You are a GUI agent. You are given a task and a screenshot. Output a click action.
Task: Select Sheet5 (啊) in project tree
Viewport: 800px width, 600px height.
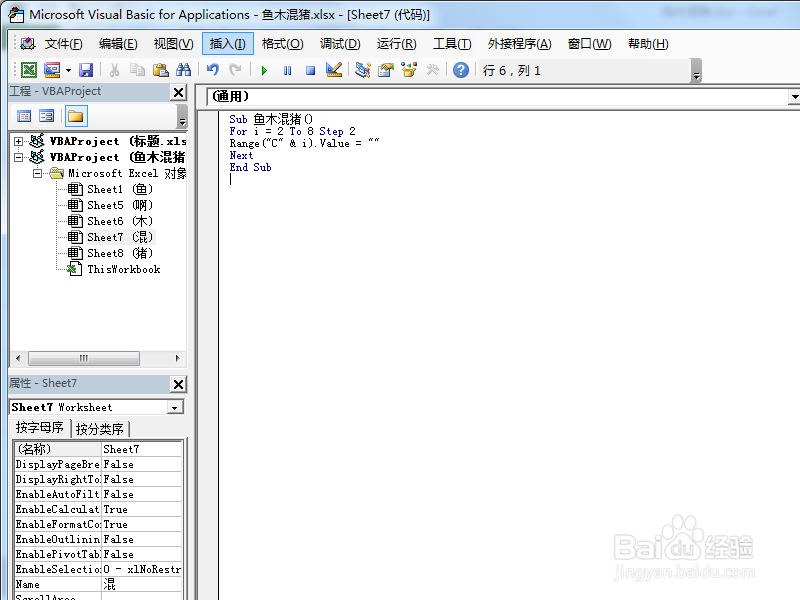(111, 205)
